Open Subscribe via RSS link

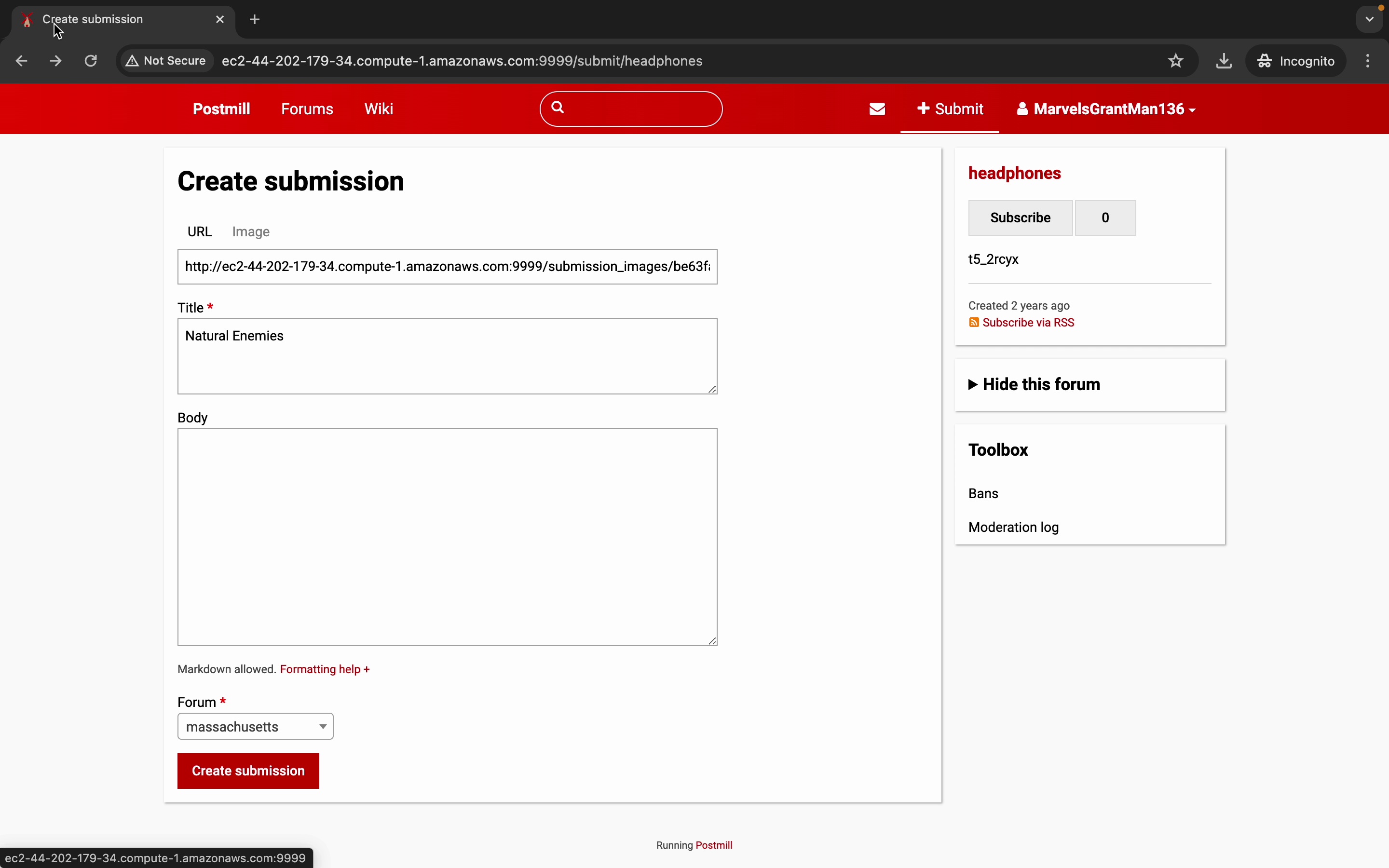click(x=1027, y=323)
